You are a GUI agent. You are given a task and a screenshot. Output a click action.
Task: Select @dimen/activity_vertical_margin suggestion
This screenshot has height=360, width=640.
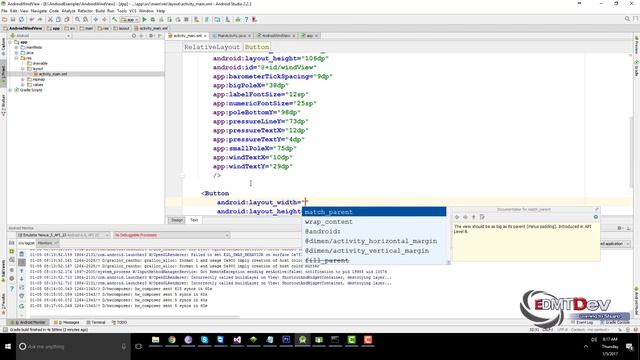coord(374,251)
